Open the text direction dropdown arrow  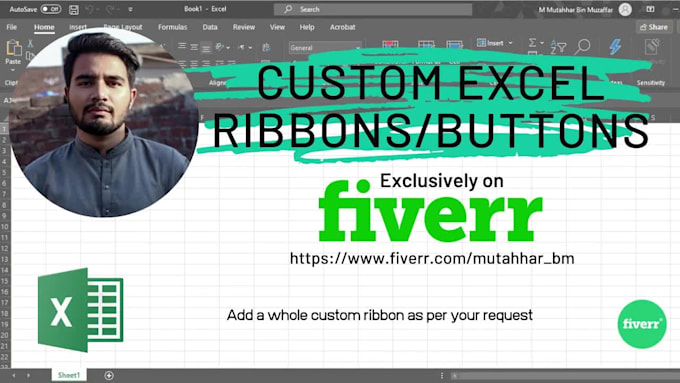coord(250,47)
